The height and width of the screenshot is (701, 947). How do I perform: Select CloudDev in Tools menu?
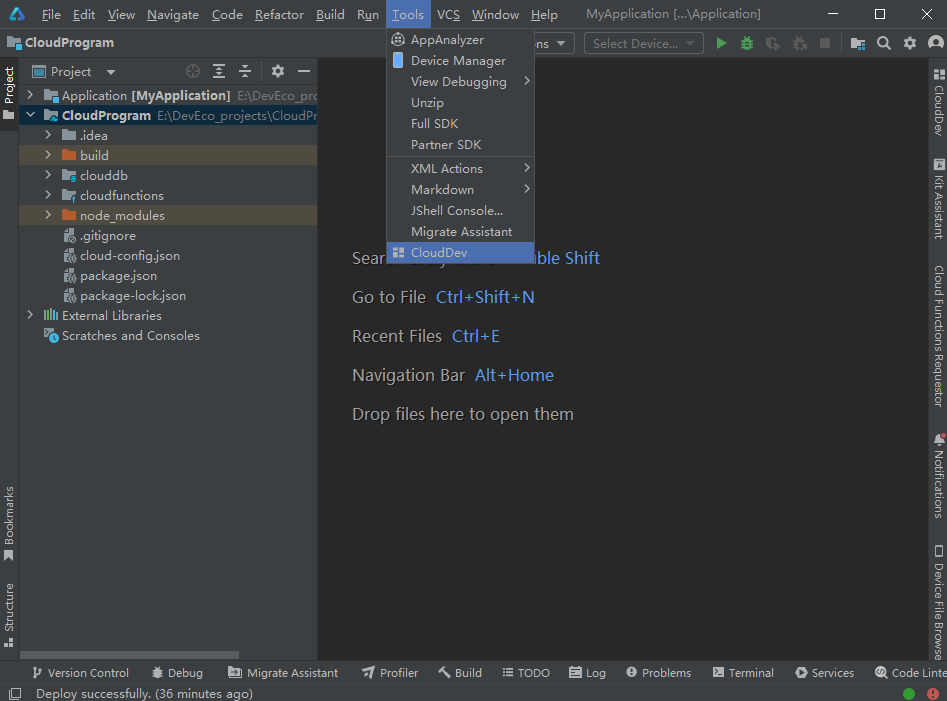[439, 253]
